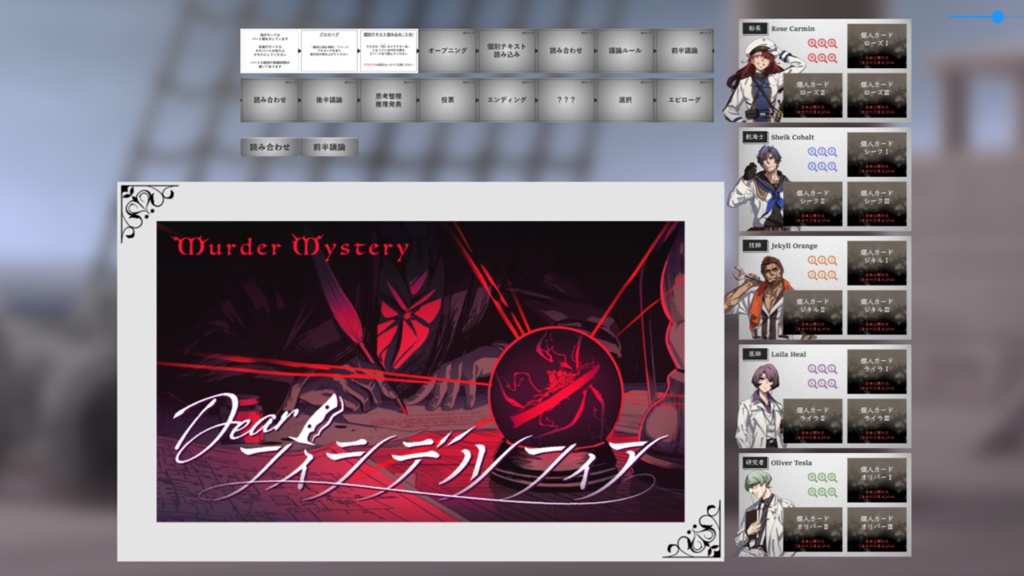Viewport: 1024px width, 576px height.
Task: Flip personal card ローズ I
Action: click(x=876, y=46)
